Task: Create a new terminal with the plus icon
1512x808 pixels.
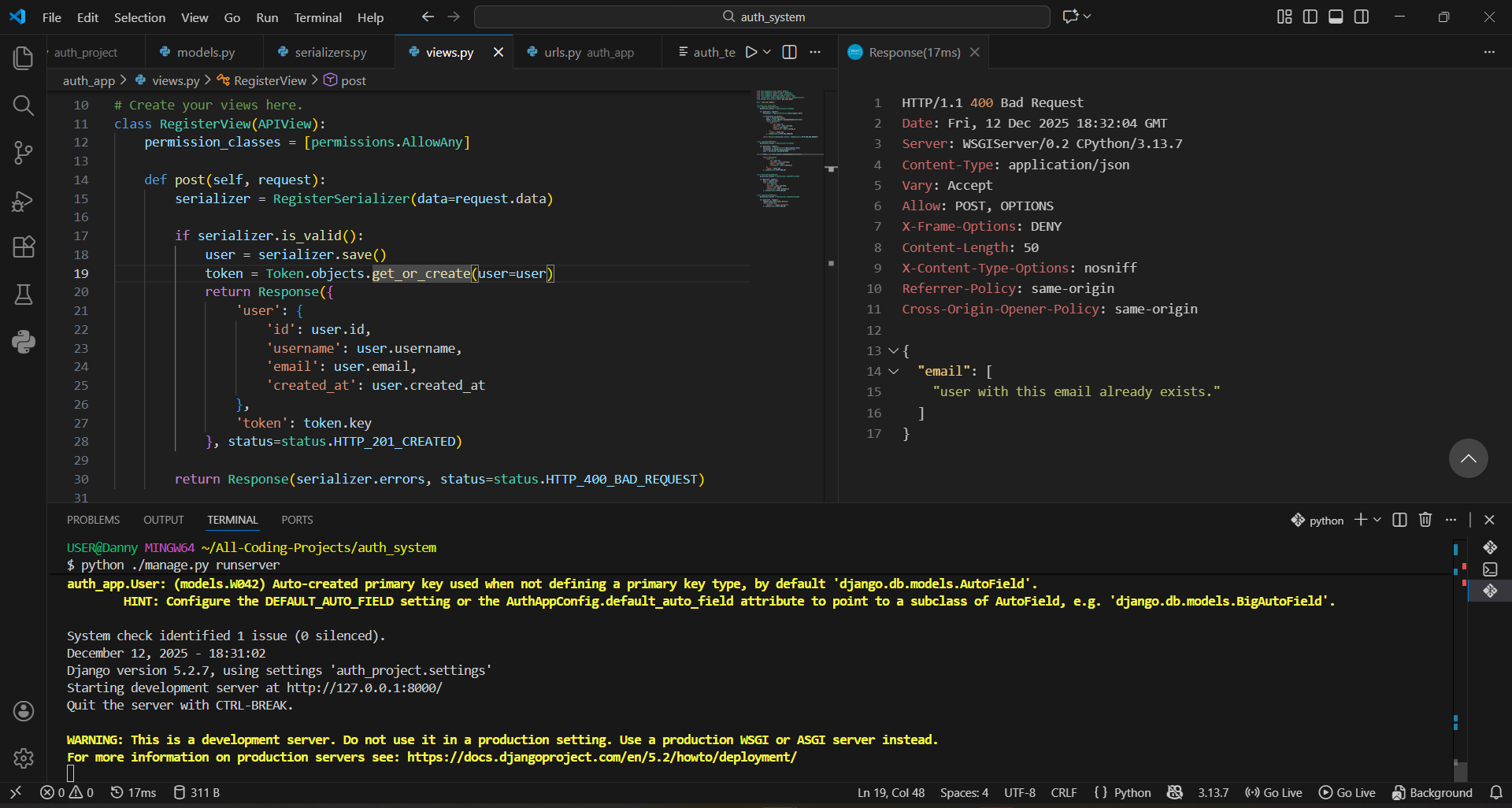Action: (x=1359, y=520)
